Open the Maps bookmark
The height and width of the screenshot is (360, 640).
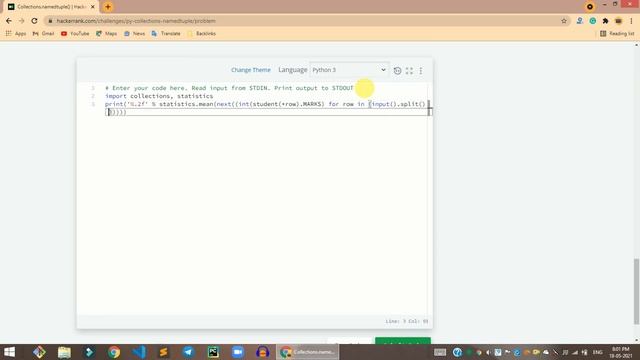tap(107, 33)
